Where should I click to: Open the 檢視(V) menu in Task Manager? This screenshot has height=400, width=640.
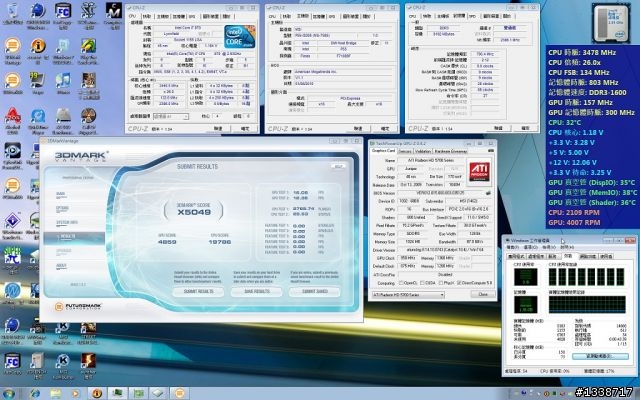click(x=549, y=248)
